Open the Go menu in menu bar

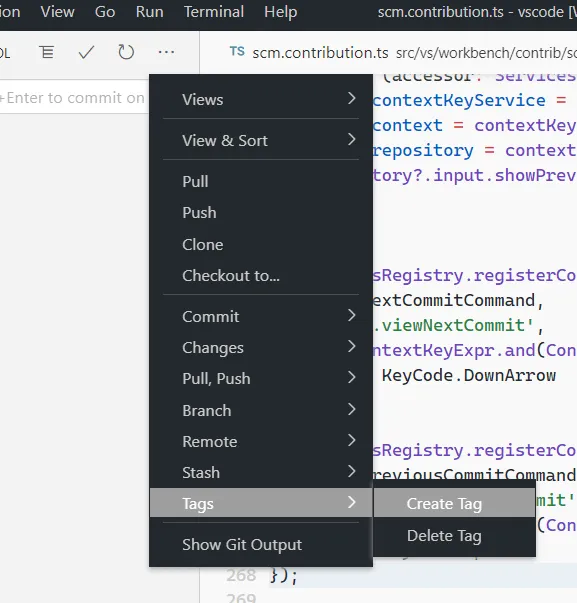[x=105, y=12]
